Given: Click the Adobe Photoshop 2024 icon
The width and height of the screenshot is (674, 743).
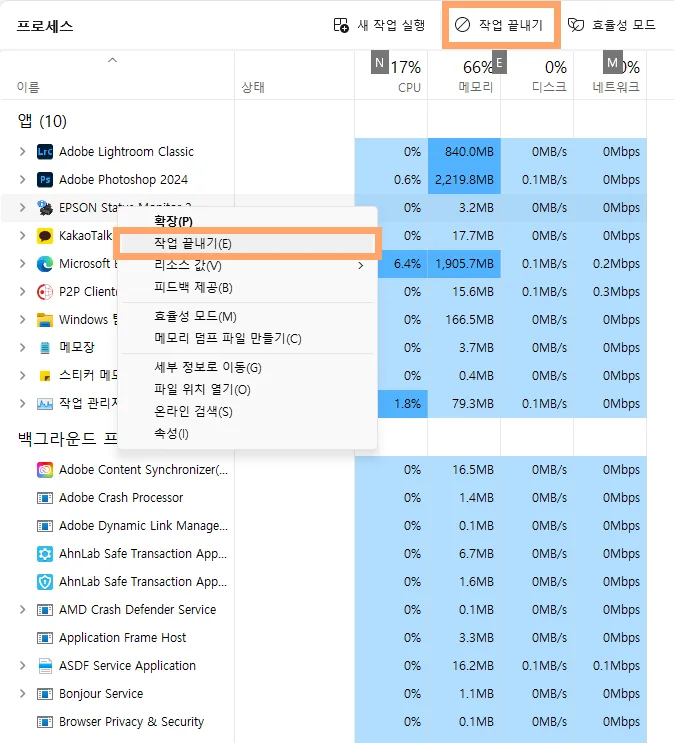Looking at the screenshot, I should [x=45, y=180].
